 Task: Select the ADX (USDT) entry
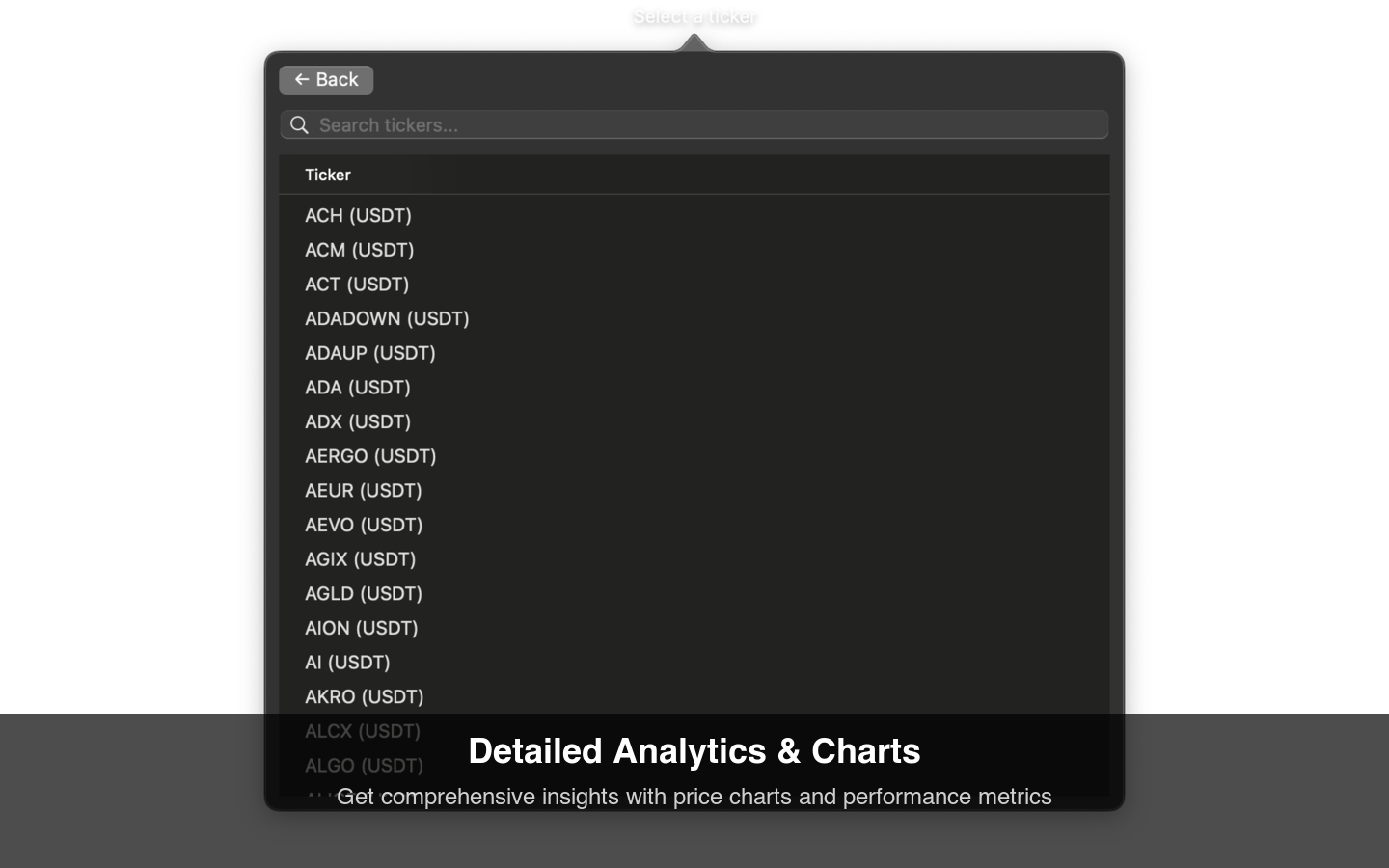click(x=694, y=421)
